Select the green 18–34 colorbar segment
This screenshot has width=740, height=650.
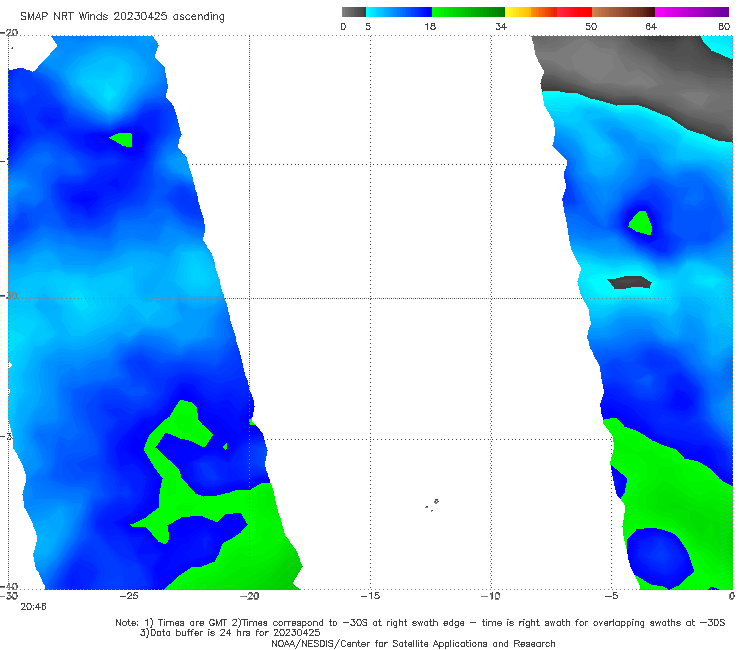(468, 12)
